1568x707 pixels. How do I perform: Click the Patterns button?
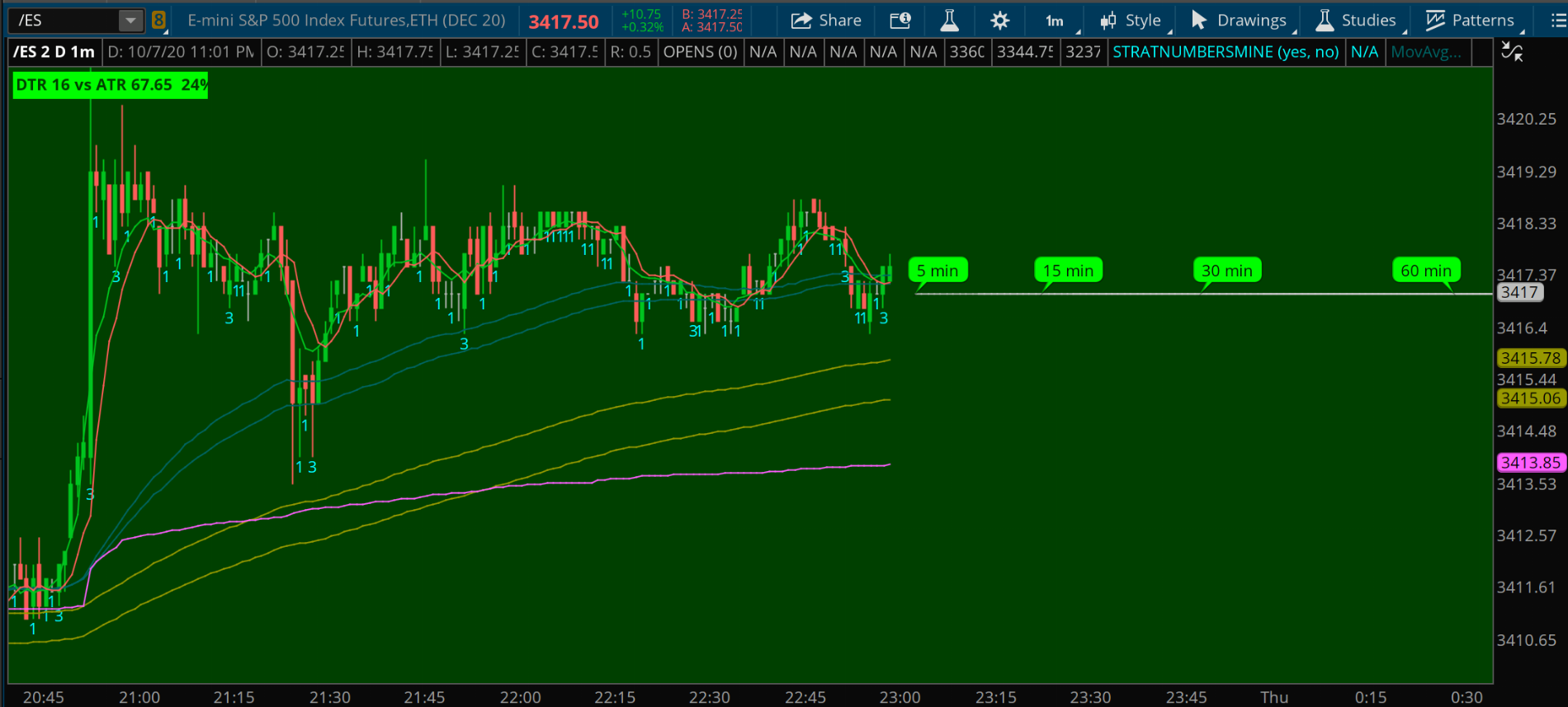pyautogui.click(x=1470, y=21)
